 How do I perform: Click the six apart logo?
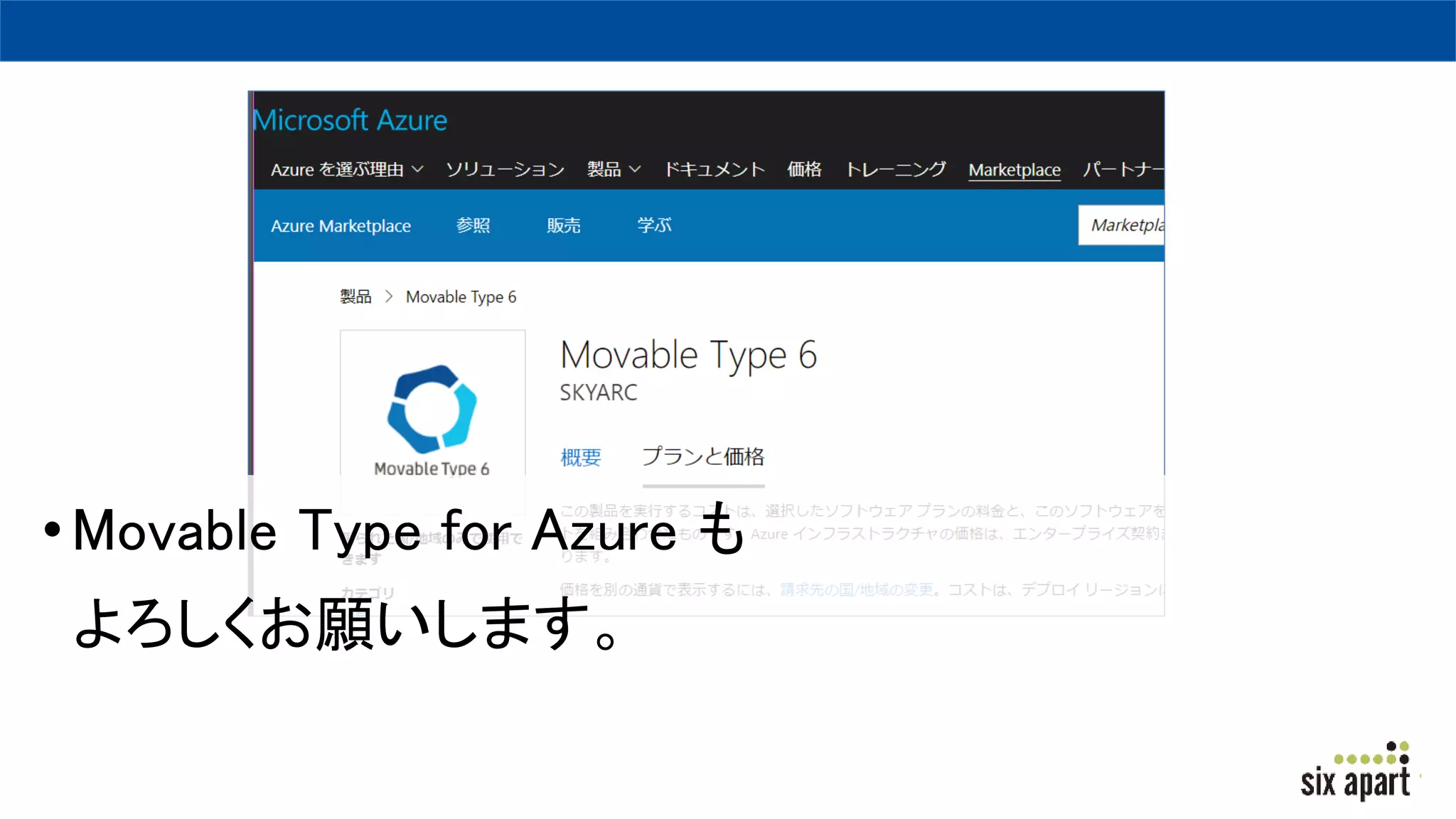tap(1356, 771)
